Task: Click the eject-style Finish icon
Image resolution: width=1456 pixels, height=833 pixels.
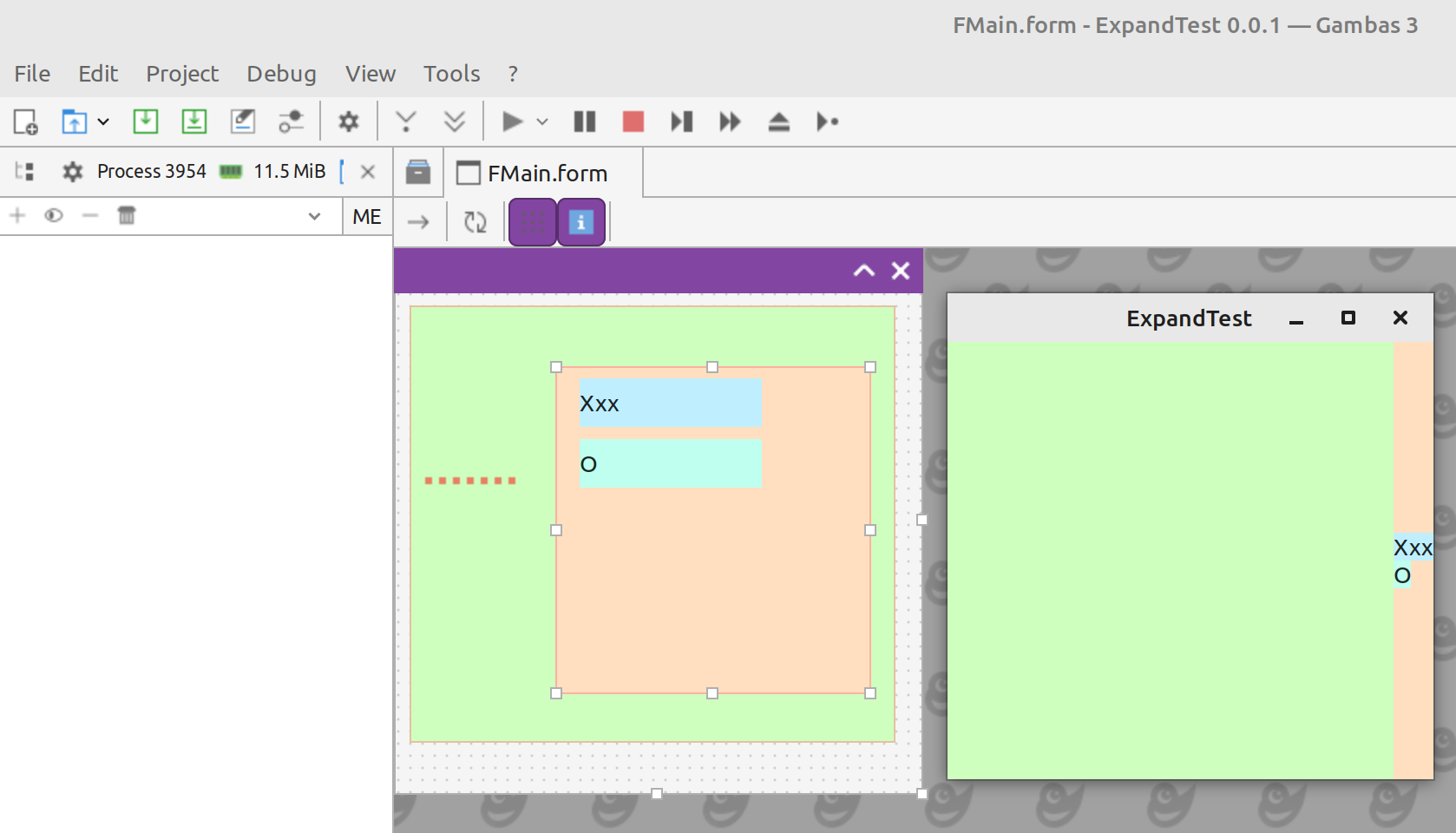Action: (x=779, y=121)
